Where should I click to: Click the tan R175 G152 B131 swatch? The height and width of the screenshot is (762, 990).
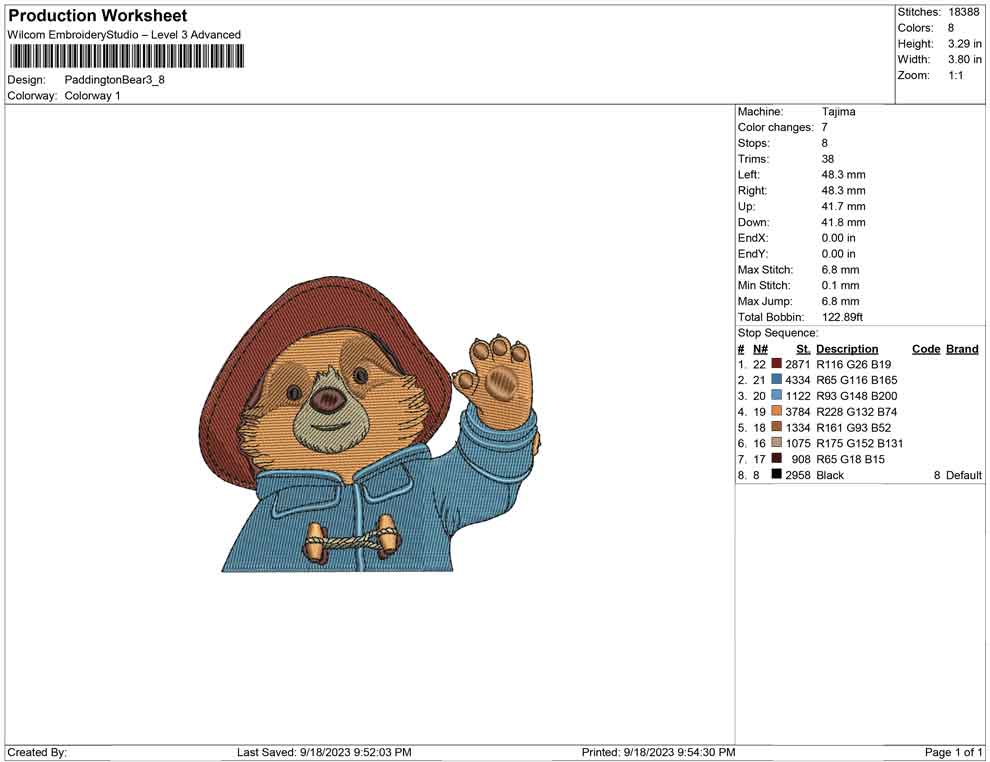tap(777, 443)
